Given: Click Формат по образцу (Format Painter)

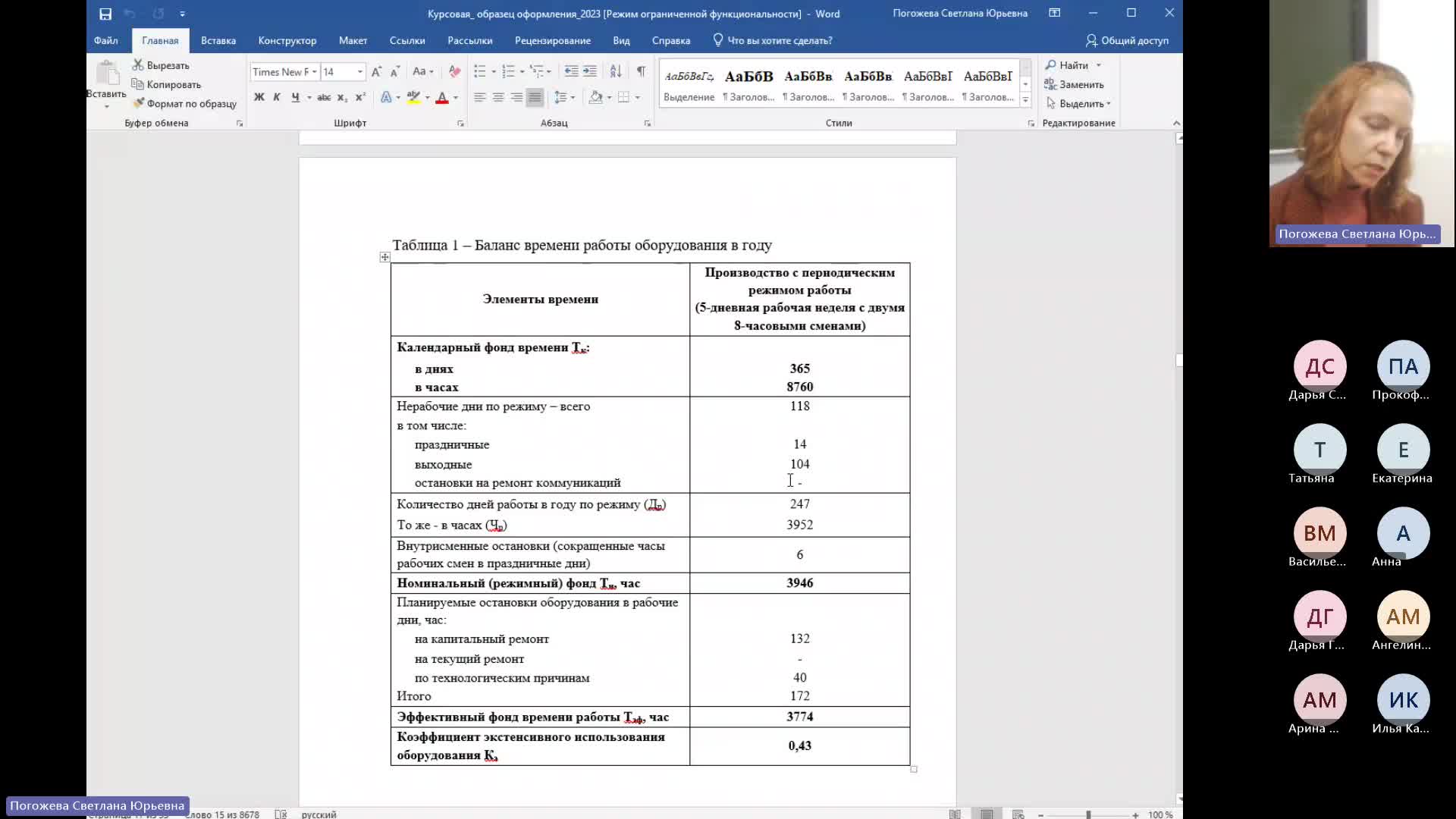Looking at the screenshot, I should click(x=184, y=103).
